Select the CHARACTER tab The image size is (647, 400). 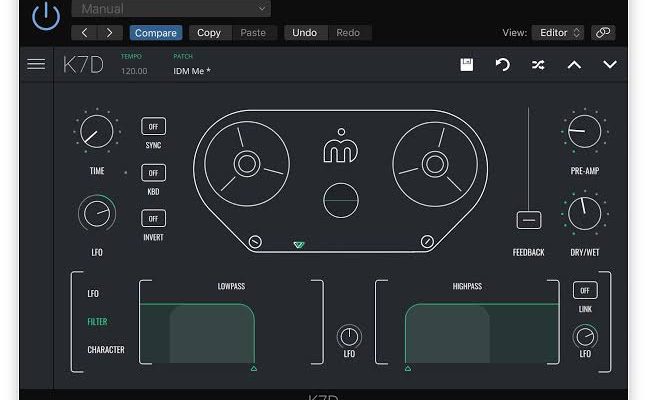tap(106, 350)
